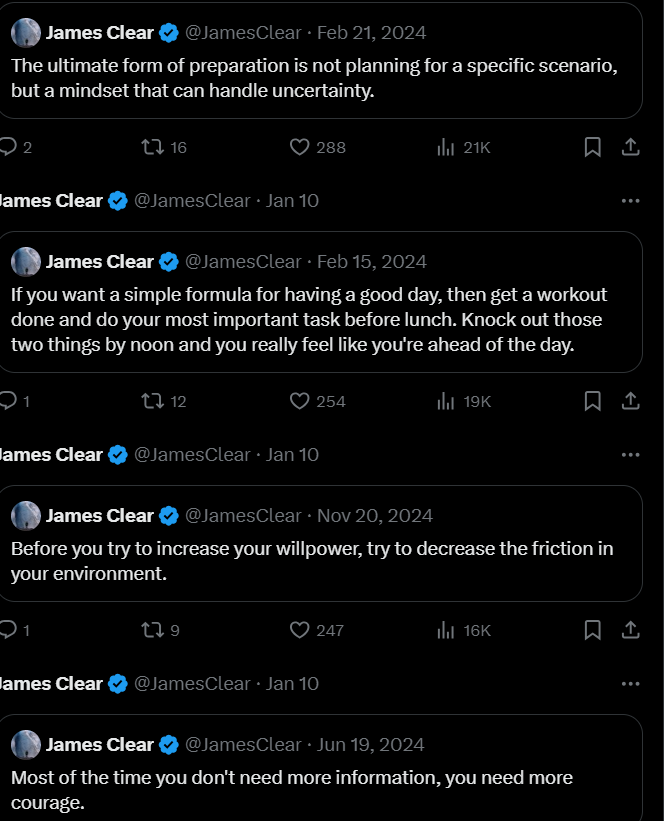Expand more options above Jun 19 tweet

pos(630,683)
